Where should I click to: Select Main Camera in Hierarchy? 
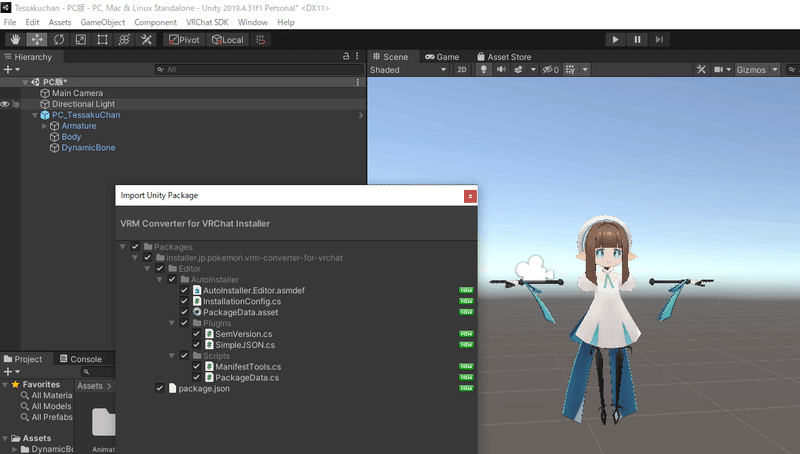pos(77,93)
